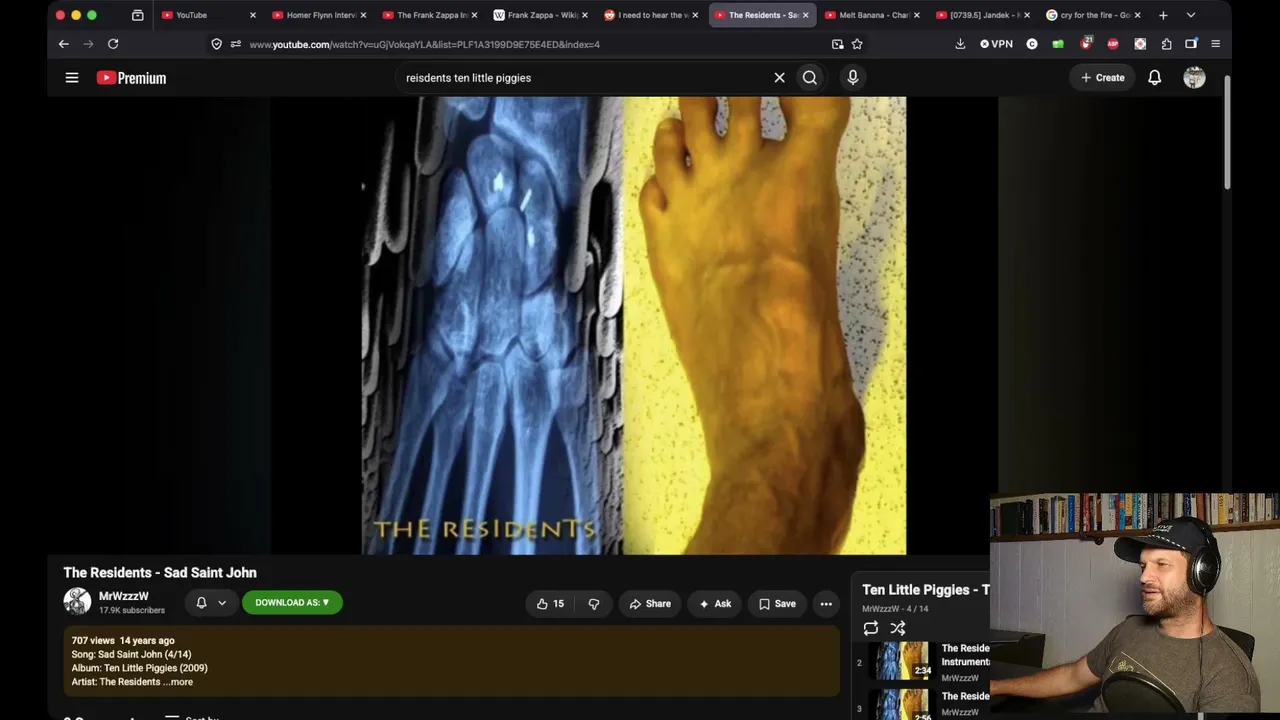1280x720 pixels.
Task: Switch to the cry for the fire tab
Action: [1093, 15]
